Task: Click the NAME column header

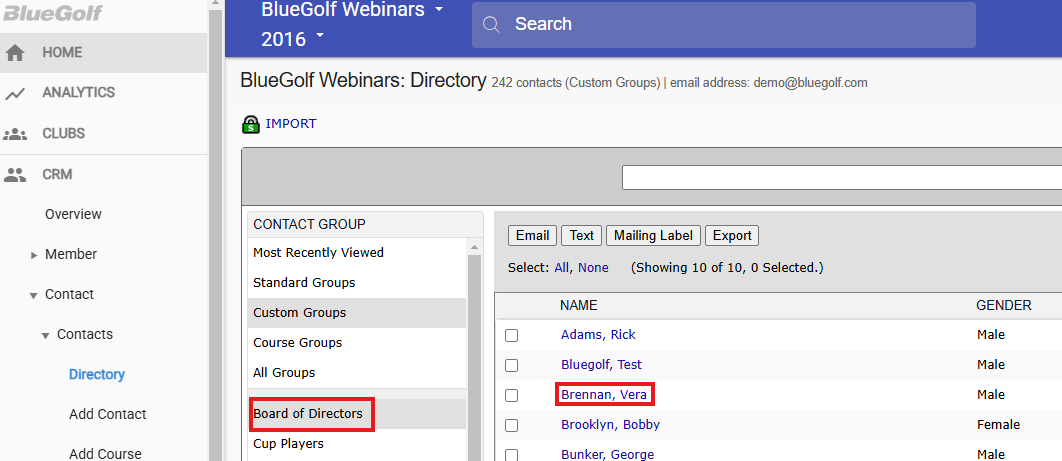Action: pos(578,305)
